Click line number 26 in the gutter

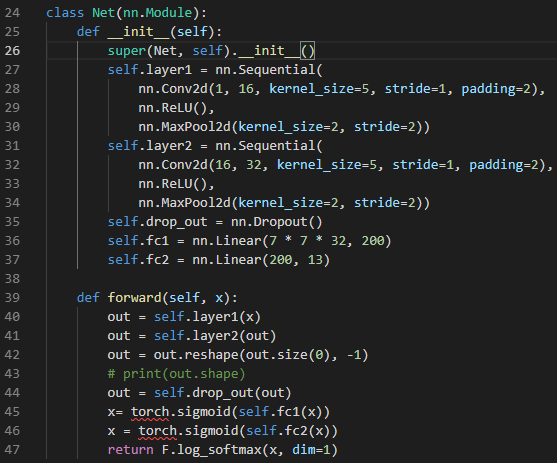click(x=12, y=51)
